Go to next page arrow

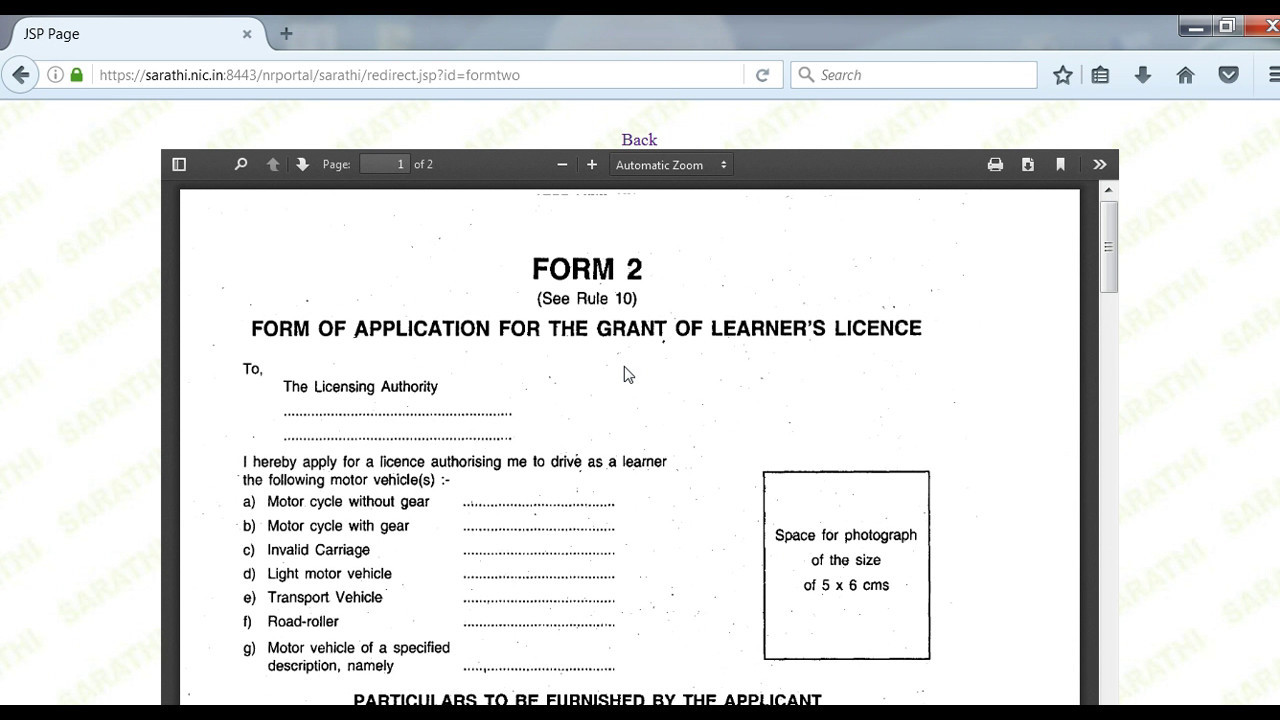302,165
